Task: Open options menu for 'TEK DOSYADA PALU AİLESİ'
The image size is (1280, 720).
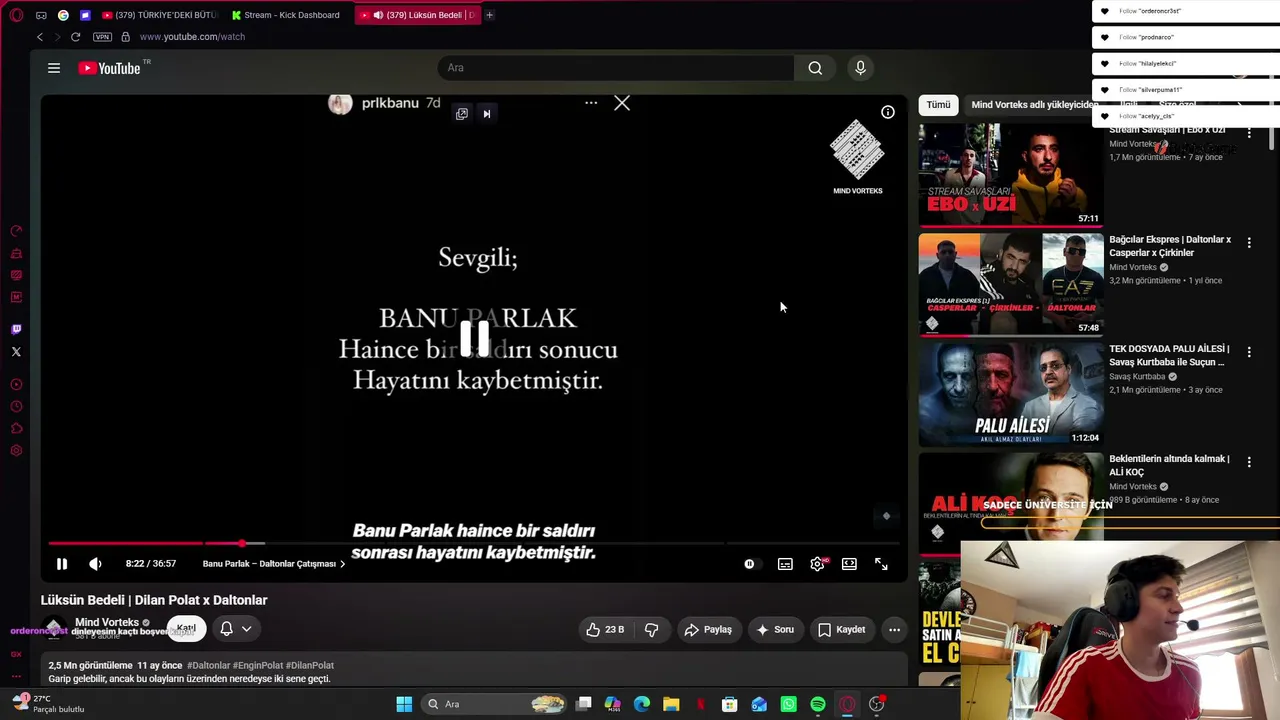Action: click(1249, 352)
